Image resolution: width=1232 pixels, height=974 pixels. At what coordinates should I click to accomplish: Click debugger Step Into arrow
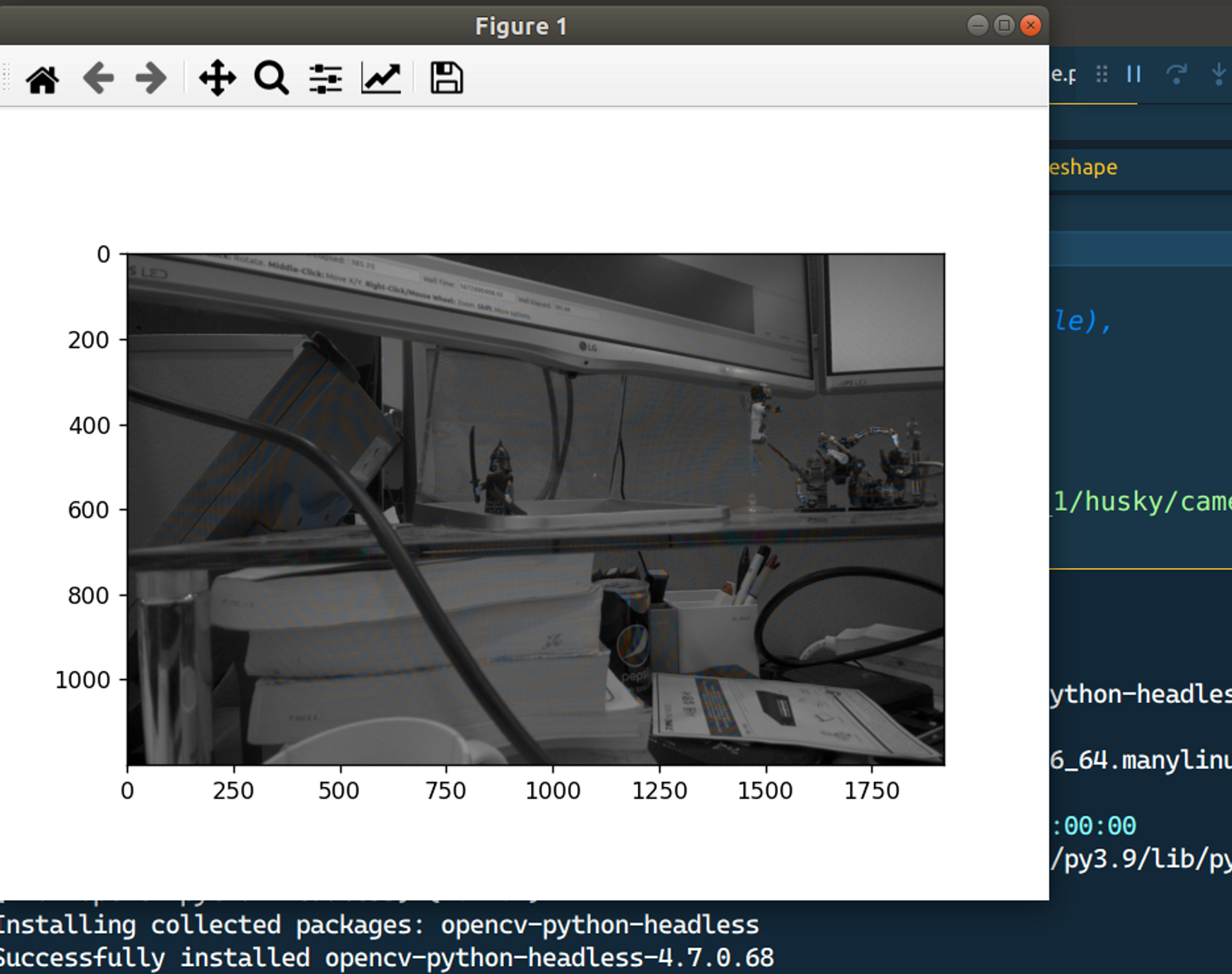click(1218, 75)
